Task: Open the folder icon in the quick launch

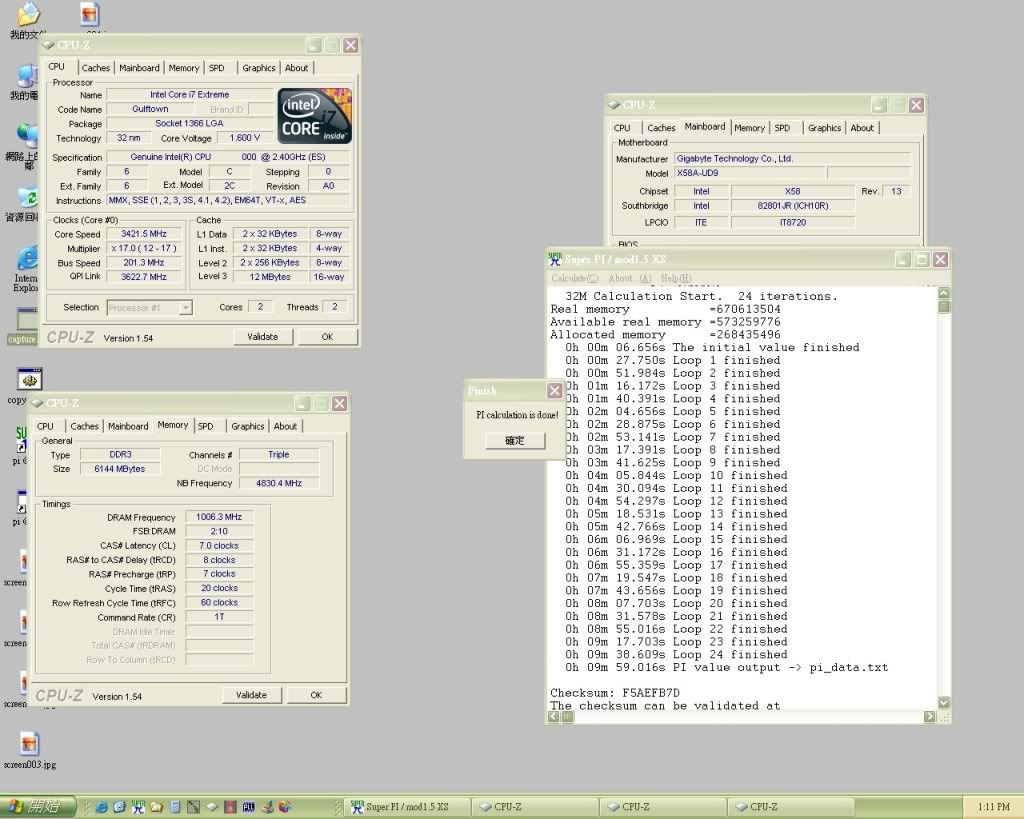Action: click(157, 807)
